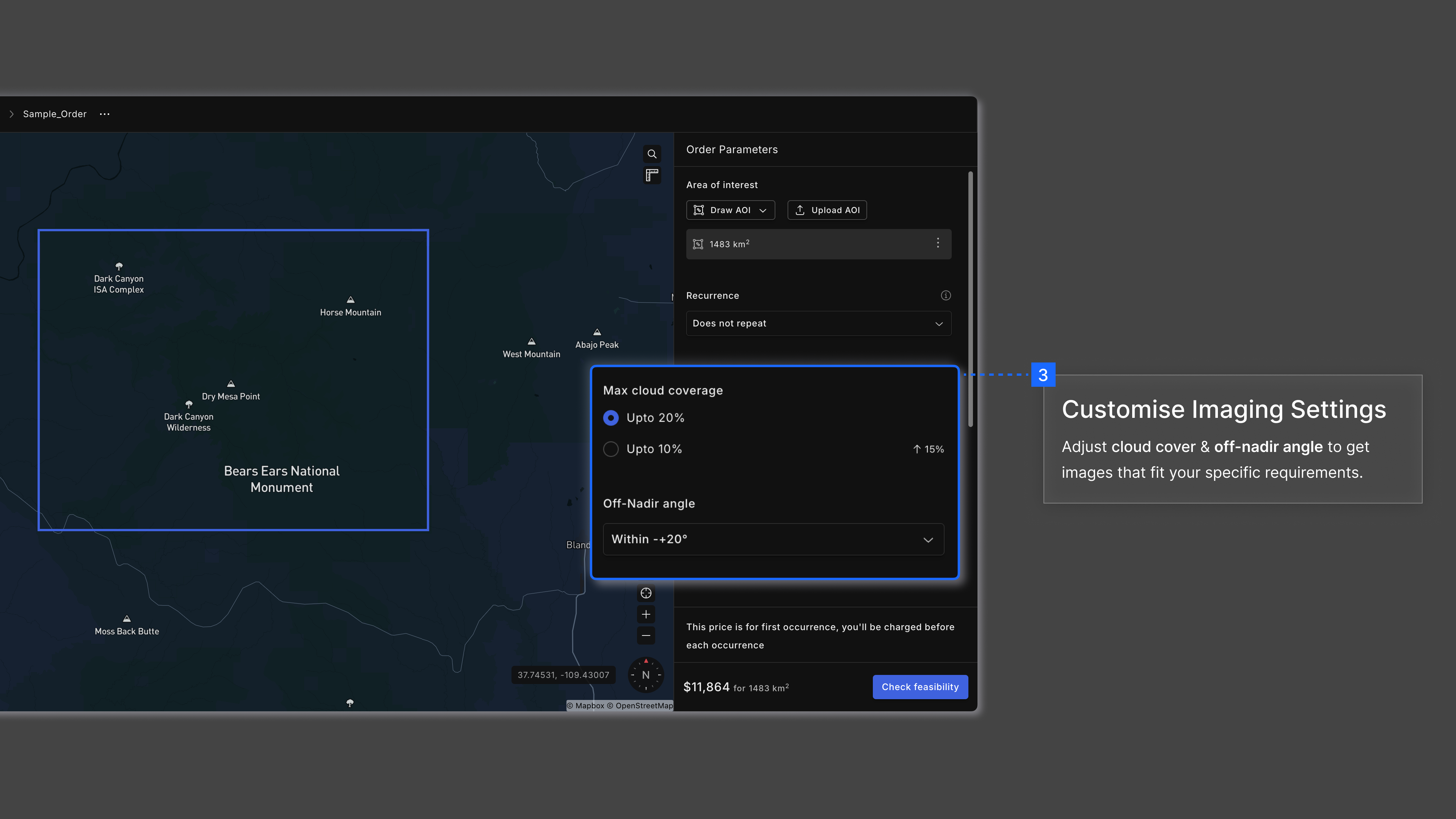
Task: Open the Does not repeat recurrence dropdown
Action: [x=819, y=323]
